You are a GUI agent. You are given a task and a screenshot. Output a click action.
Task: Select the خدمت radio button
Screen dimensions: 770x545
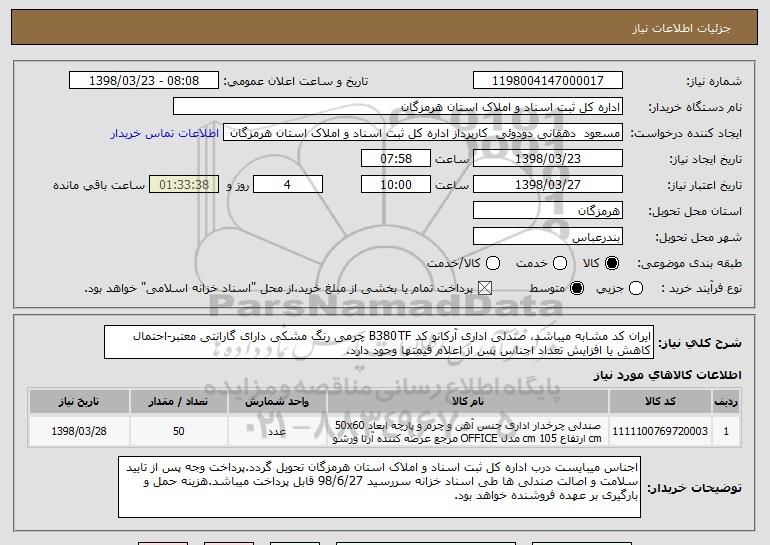pyautogui.click(x=560, y=263)
